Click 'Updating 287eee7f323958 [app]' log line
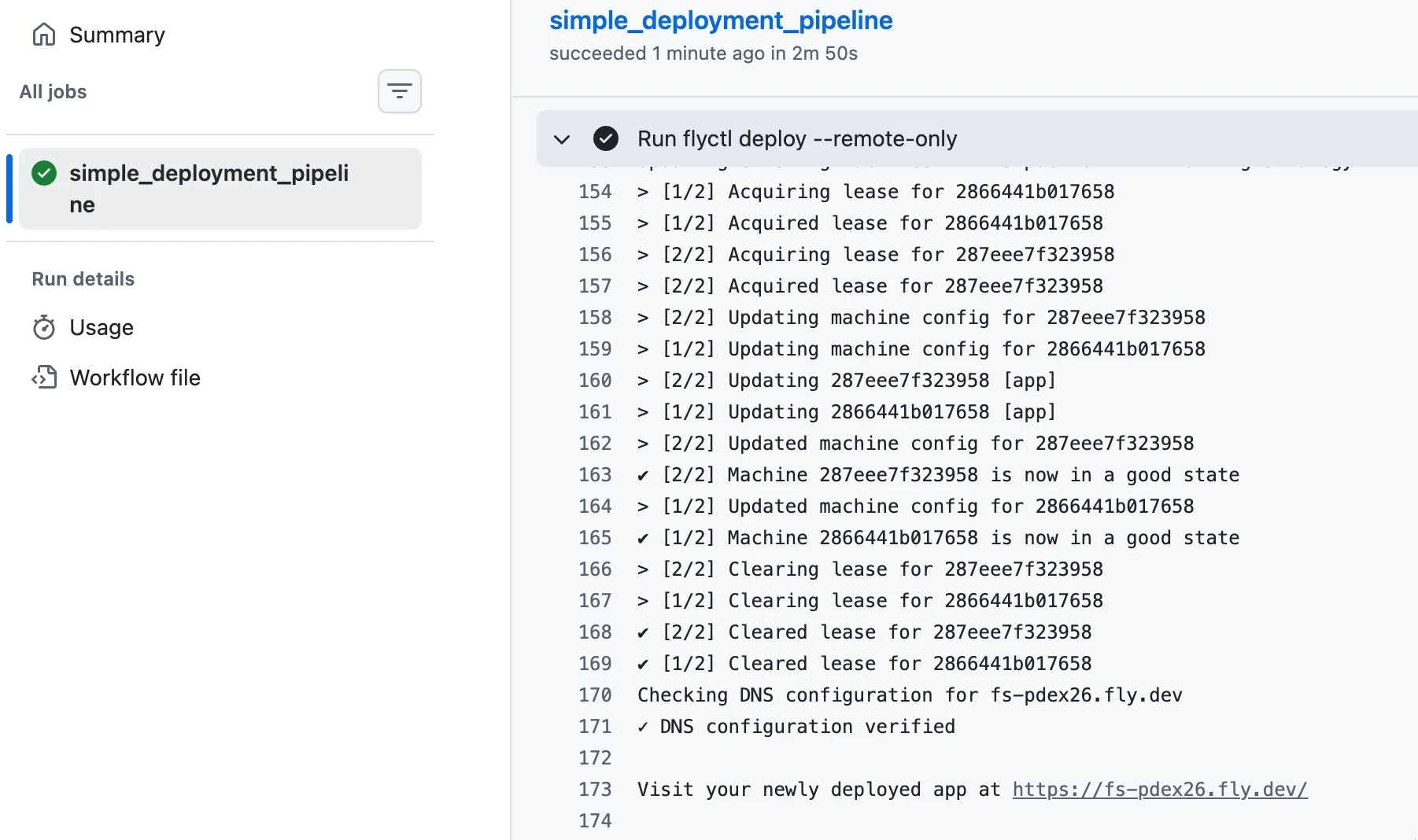Image resolution: width=1418 pixels, height=840 pixels. 892,381
